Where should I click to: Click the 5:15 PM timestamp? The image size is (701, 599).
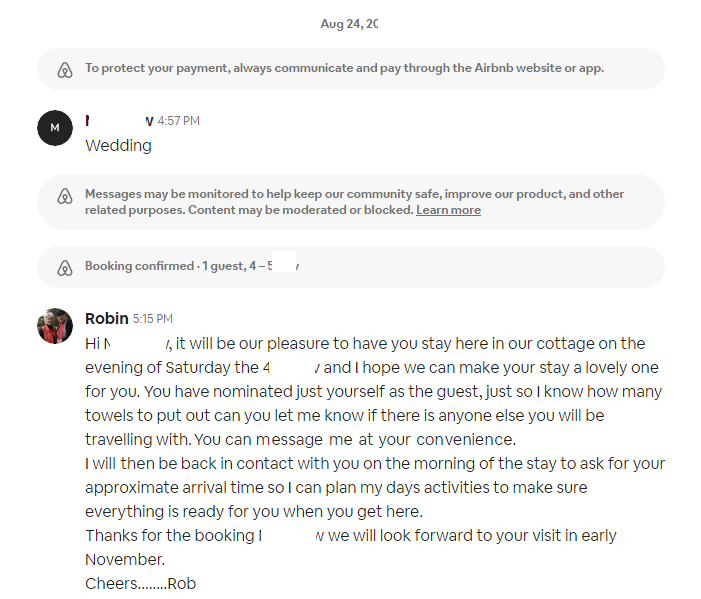[153, 319]
